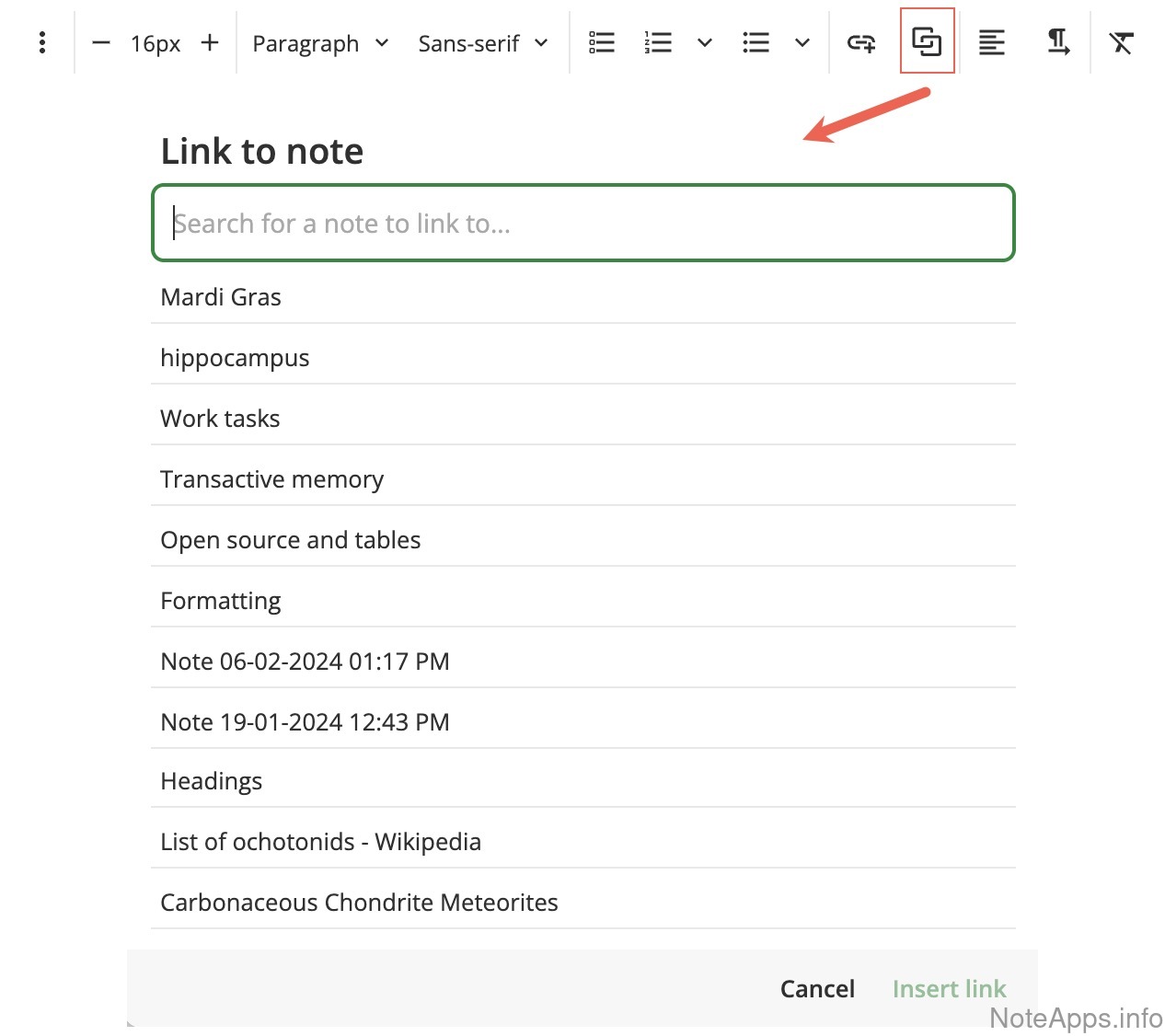
Task: Focus the note search input field
Action: tap(583, 224)
